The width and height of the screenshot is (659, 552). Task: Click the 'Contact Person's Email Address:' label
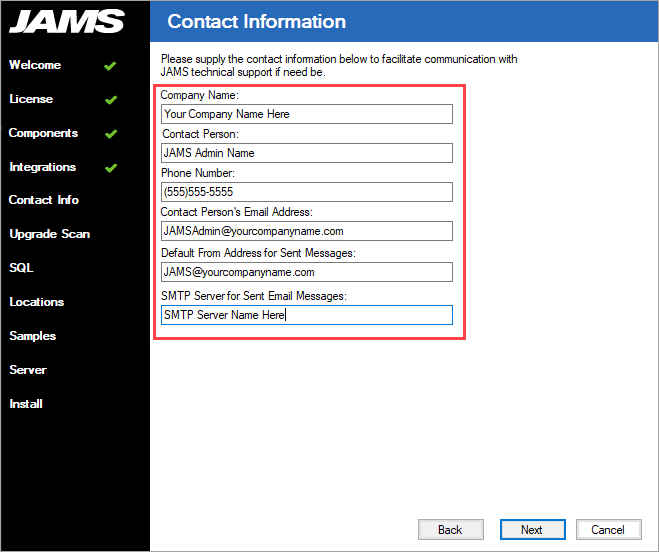pos(237,212)
